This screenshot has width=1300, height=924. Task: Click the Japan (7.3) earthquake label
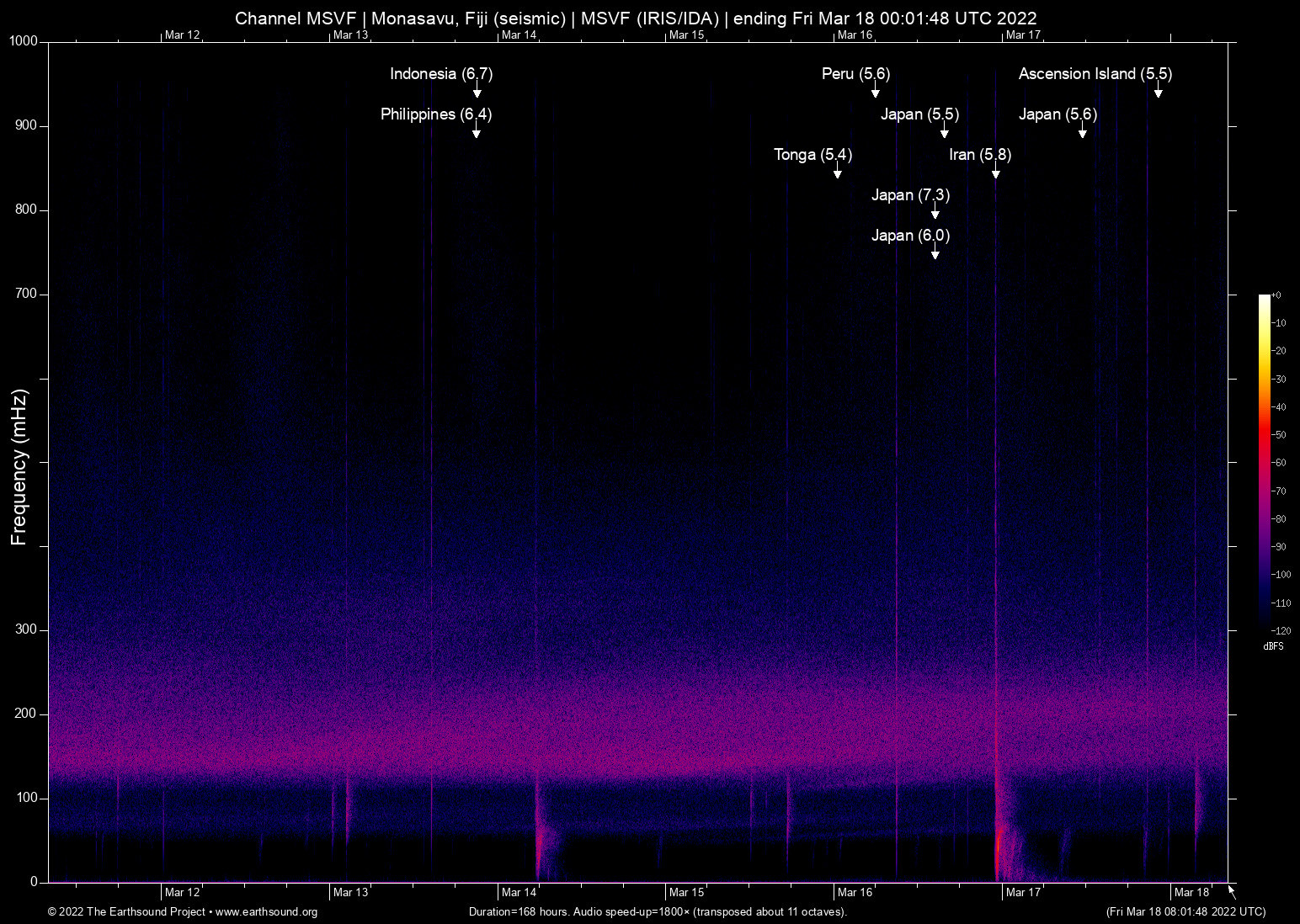[x=910, y=195]
